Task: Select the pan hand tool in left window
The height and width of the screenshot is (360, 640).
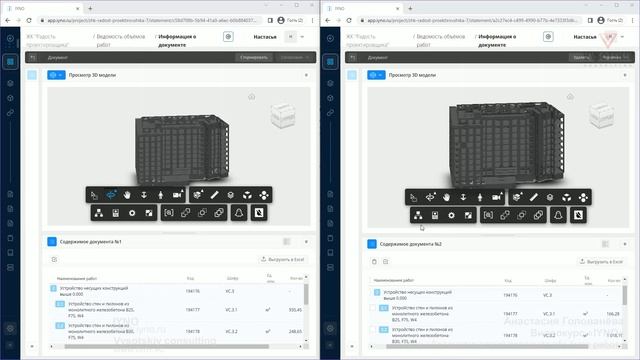Action: 127,195
